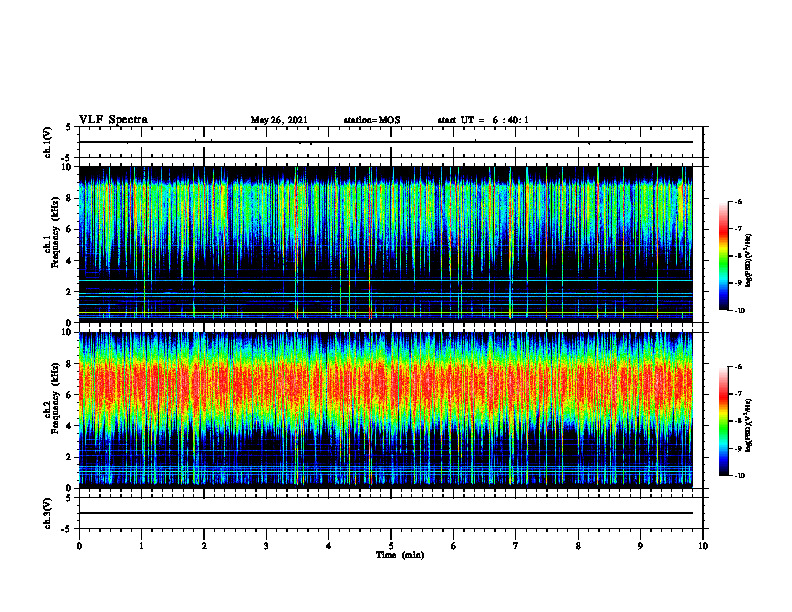Select the ch.2 color bar title "log(PSD)(V²/Hz)"

[749, 425]
